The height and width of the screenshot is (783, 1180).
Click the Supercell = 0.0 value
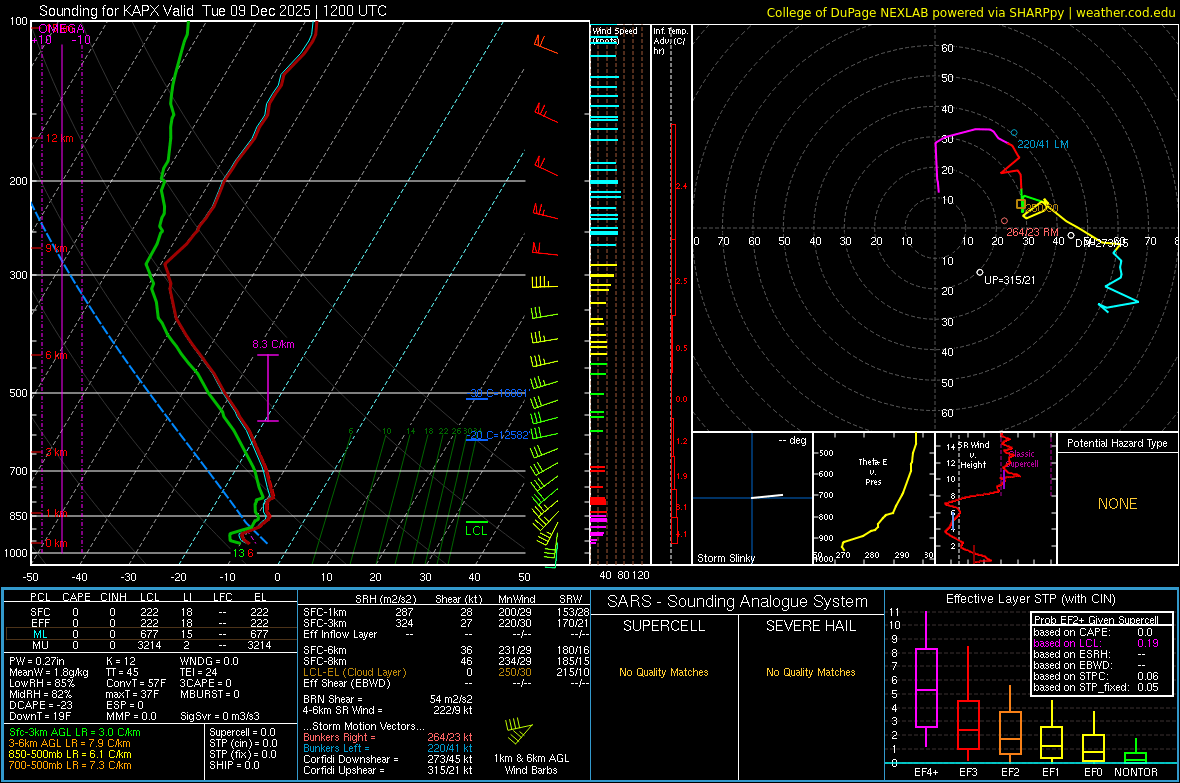(242, 732)
